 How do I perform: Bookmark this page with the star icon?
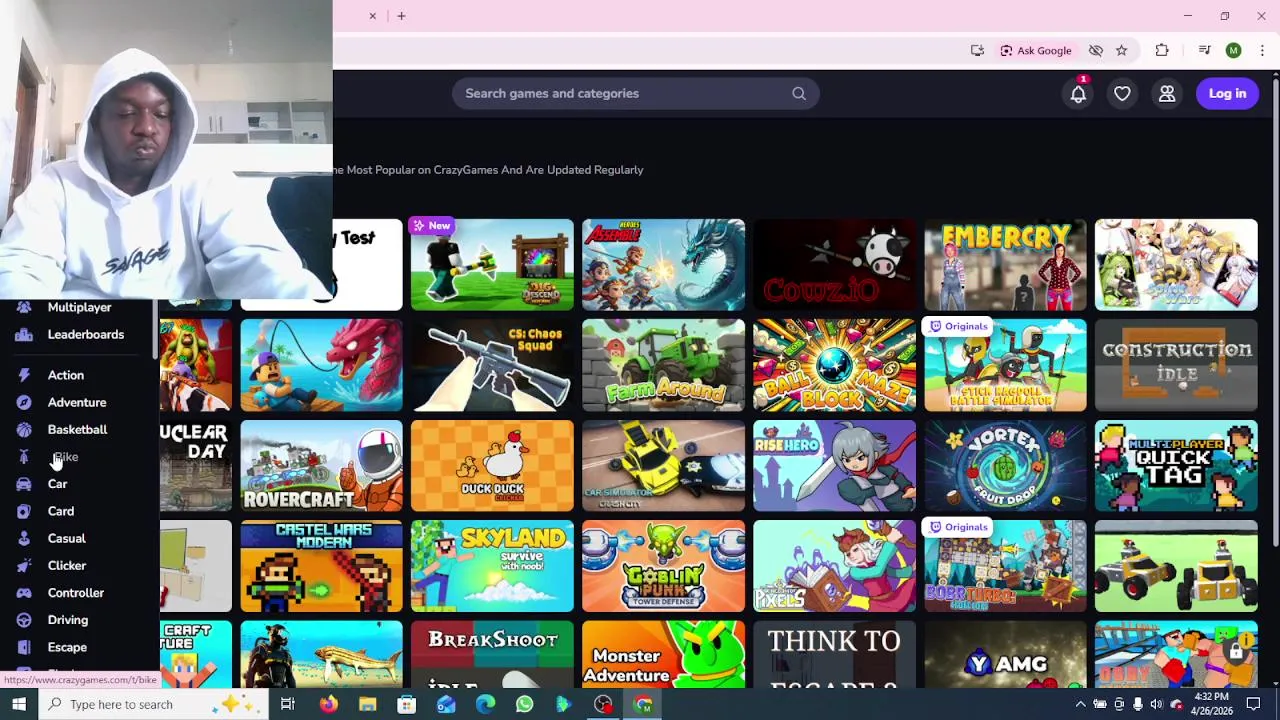point(1121,50)
